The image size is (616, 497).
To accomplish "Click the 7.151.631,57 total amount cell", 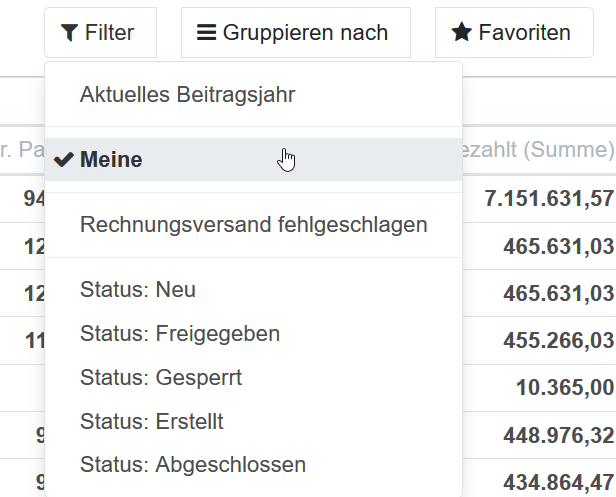I will pyautogui.click(x=549, y=198).
